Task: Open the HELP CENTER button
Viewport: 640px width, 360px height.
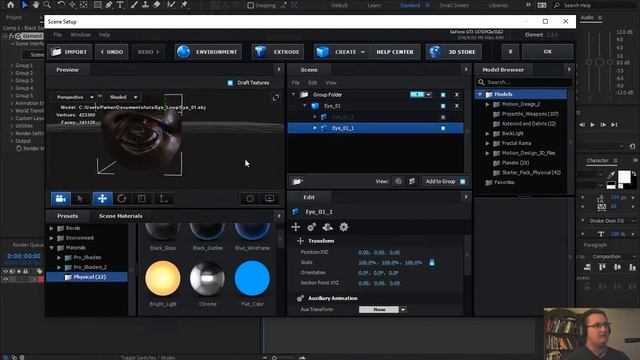Action: coord(395,52)
